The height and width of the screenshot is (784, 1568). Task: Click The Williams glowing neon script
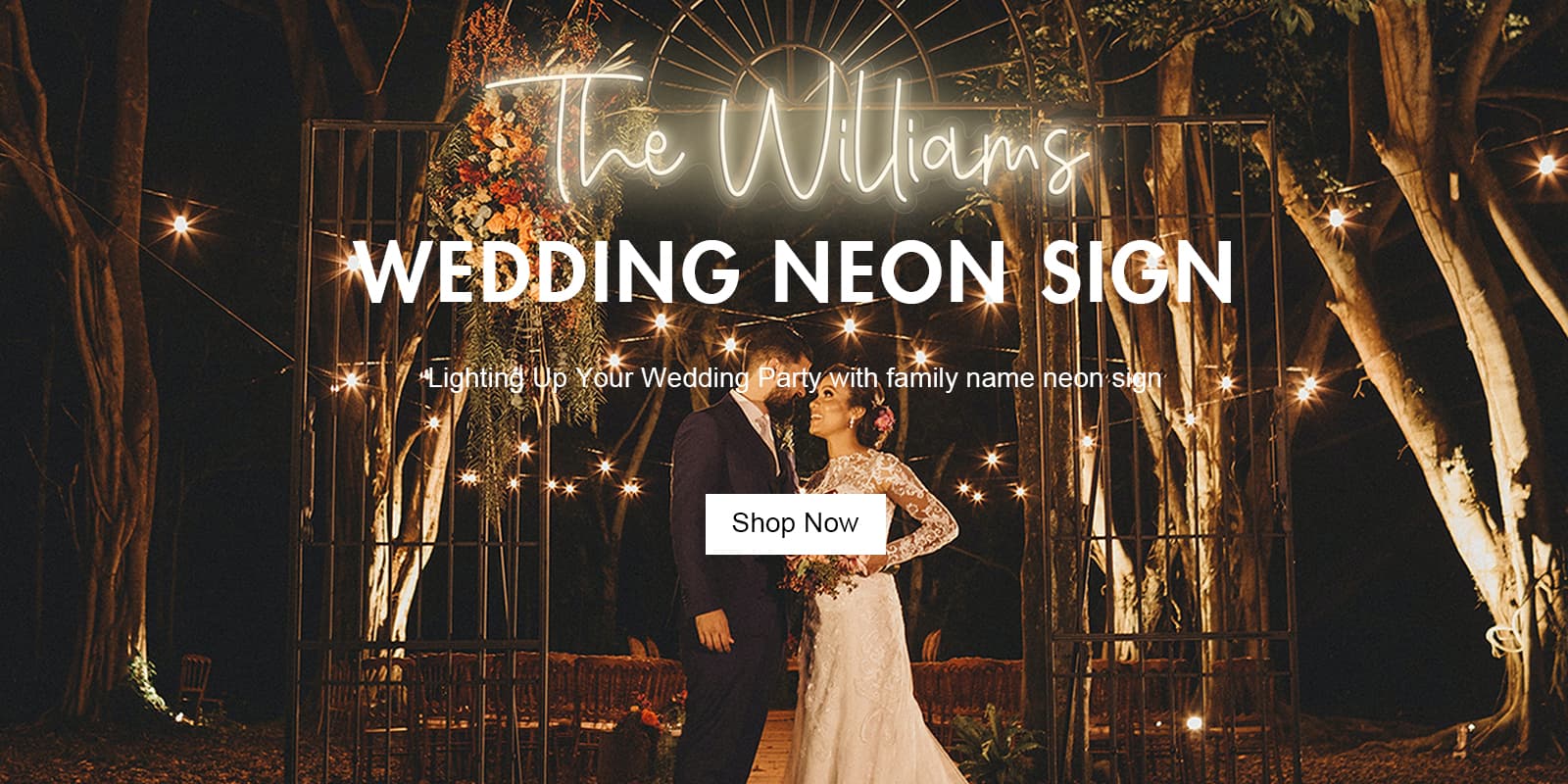789,132
